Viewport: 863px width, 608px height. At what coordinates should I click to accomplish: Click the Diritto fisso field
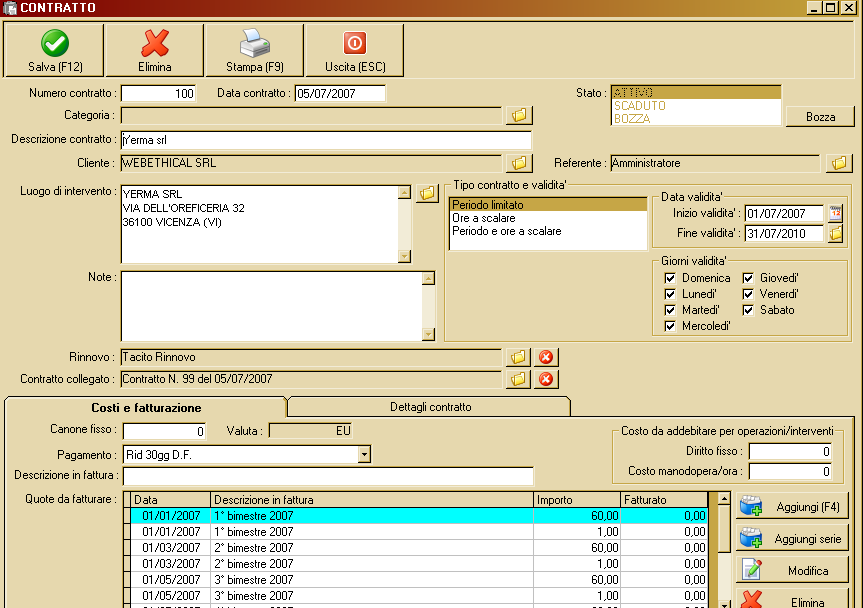click(x=790, y=451)
